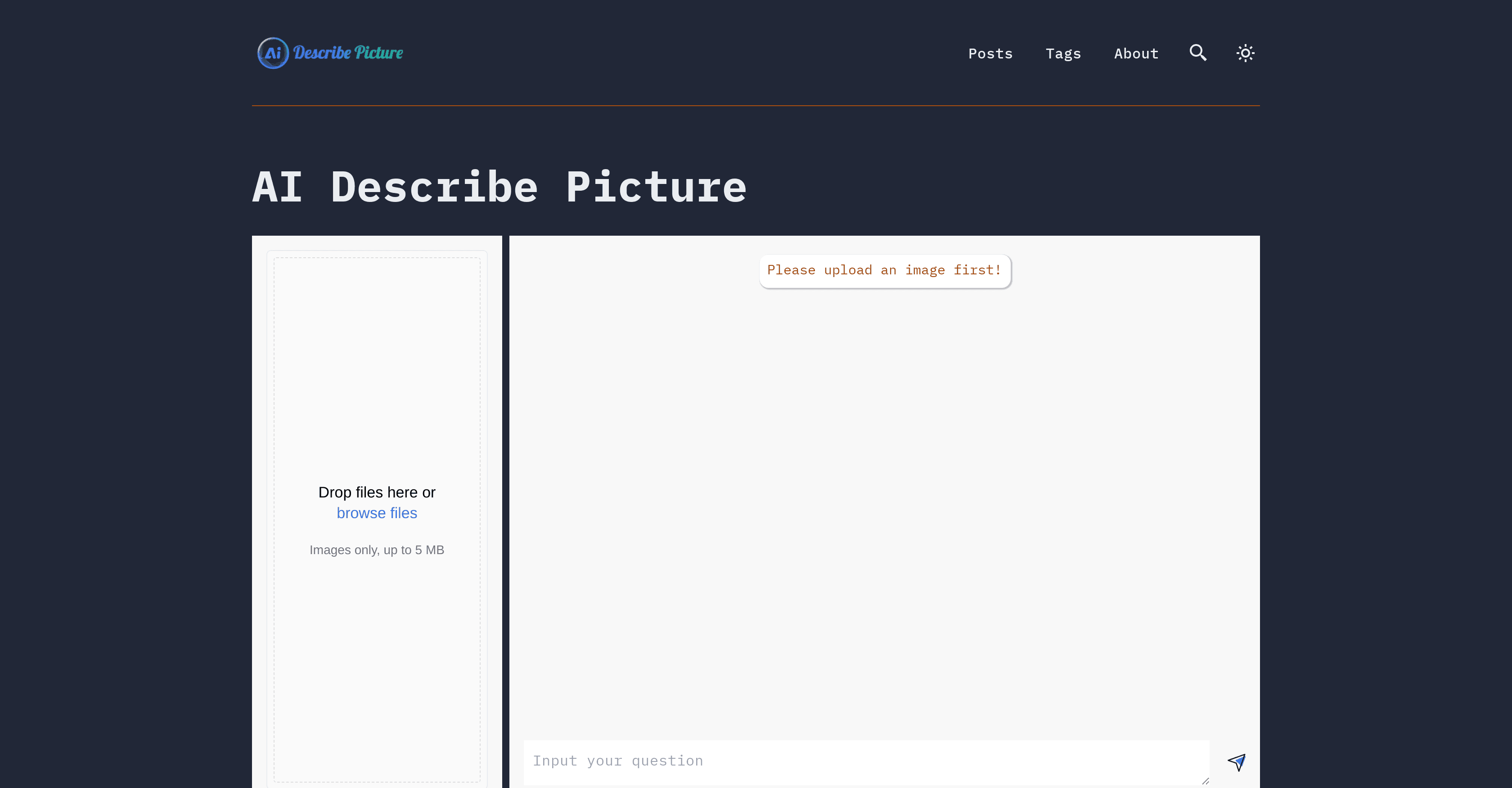Screen dimensions: 1512x788
Task: Go to the Tags page
Action: click(x=1063, y=54)
